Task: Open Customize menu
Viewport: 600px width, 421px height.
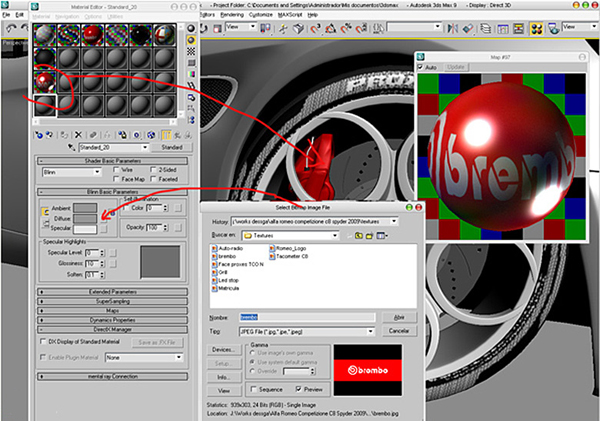Action: coord(261,15)
